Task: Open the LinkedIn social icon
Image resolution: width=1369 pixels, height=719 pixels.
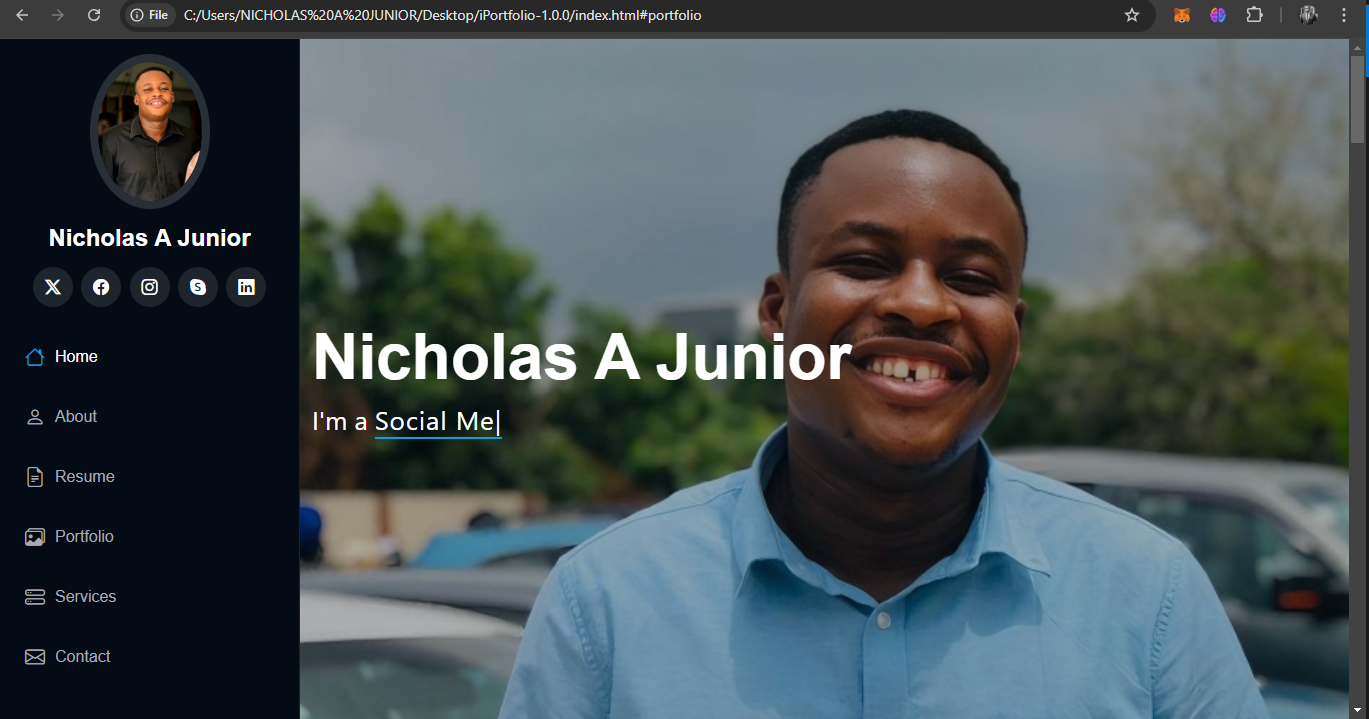Action: [x=246, y=287]
